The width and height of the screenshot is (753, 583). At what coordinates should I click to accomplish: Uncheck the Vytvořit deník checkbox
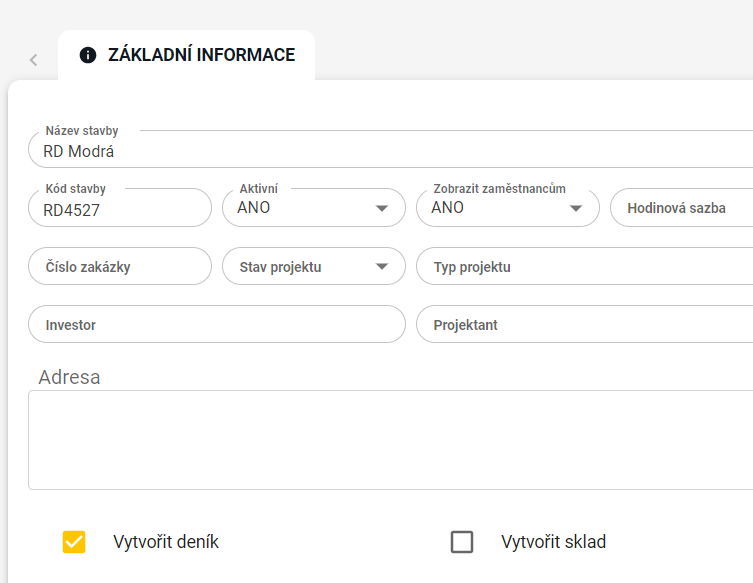point(74,542)
